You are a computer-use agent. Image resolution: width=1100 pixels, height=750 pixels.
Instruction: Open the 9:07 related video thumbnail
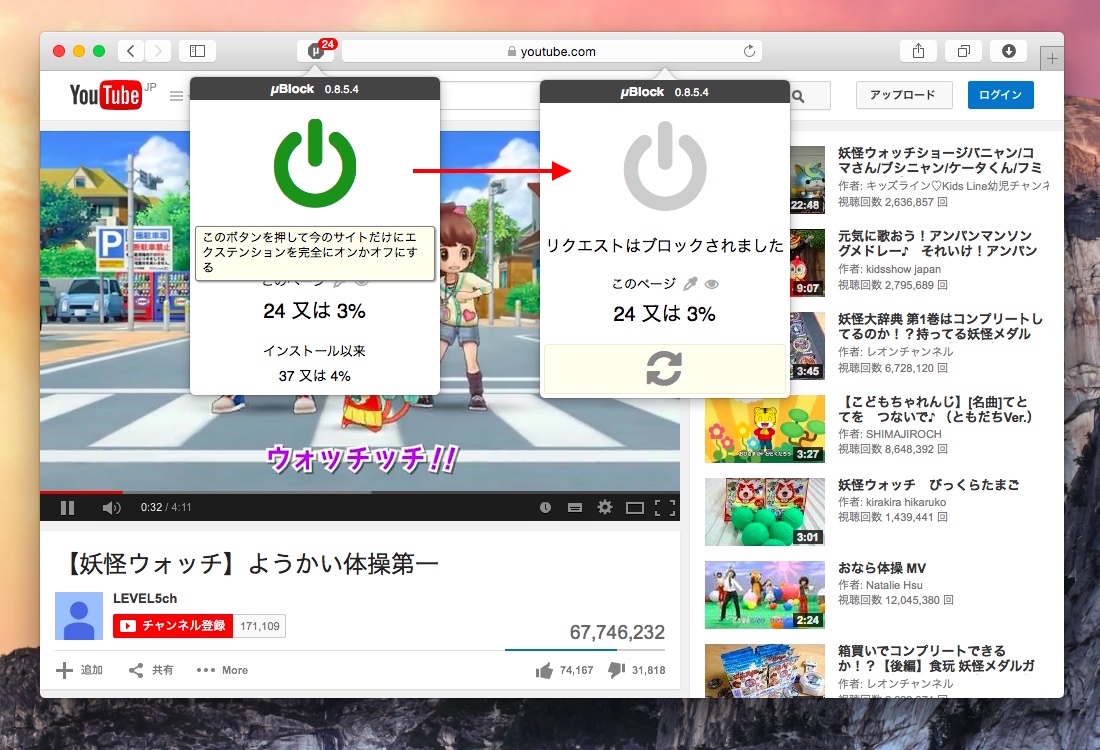point(807,262)
